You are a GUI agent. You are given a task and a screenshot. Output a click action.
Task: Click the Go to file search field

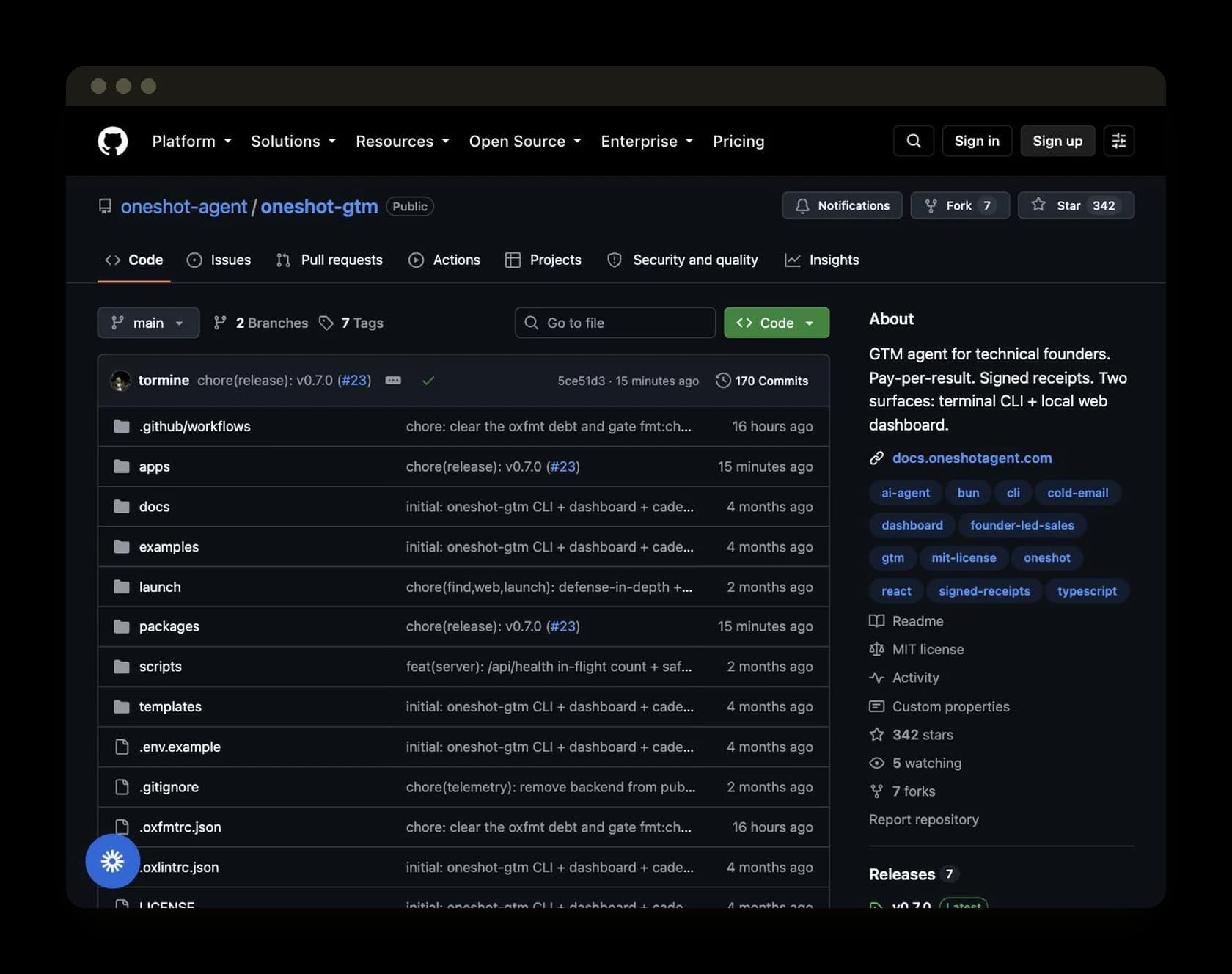(615, 323)
